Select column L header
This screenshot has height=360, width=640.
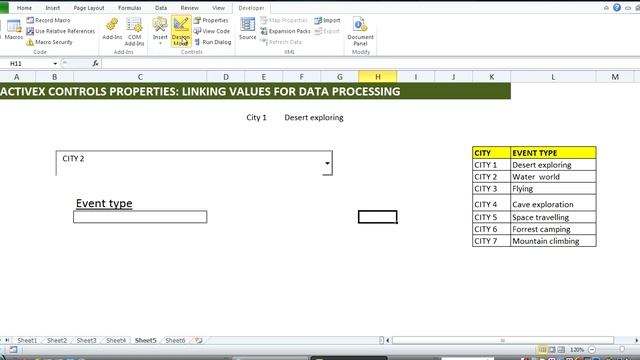553,77
